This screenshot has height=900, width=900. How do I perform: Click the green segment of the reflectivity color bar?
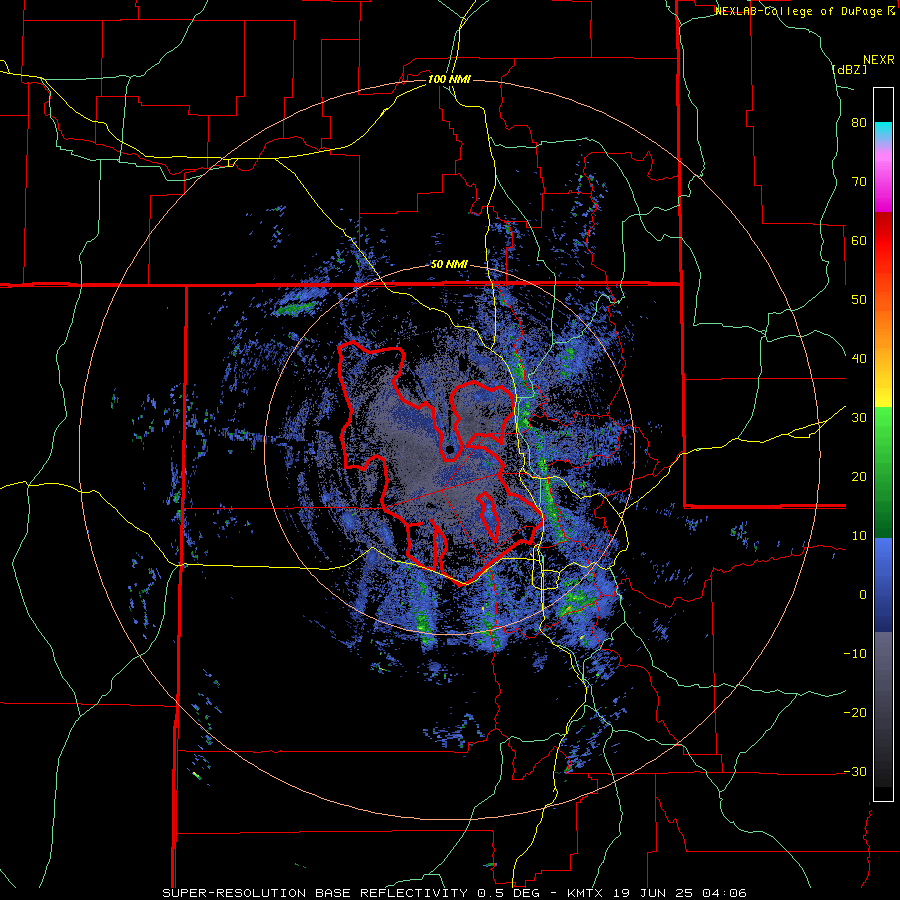coord(883,472)
